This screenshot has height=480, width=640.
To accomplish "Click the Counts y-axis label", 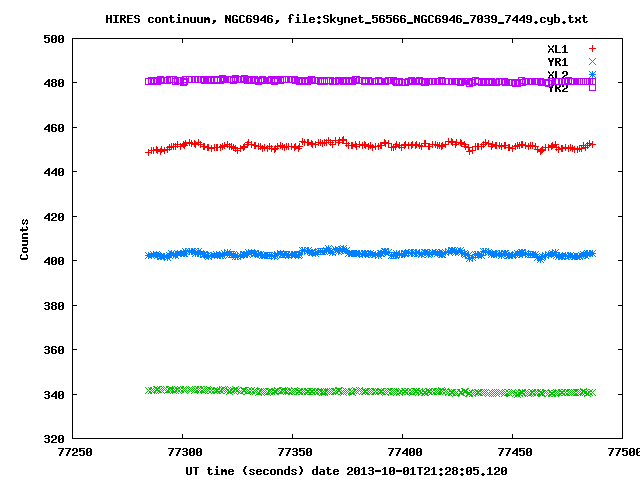I will point(24,239).
